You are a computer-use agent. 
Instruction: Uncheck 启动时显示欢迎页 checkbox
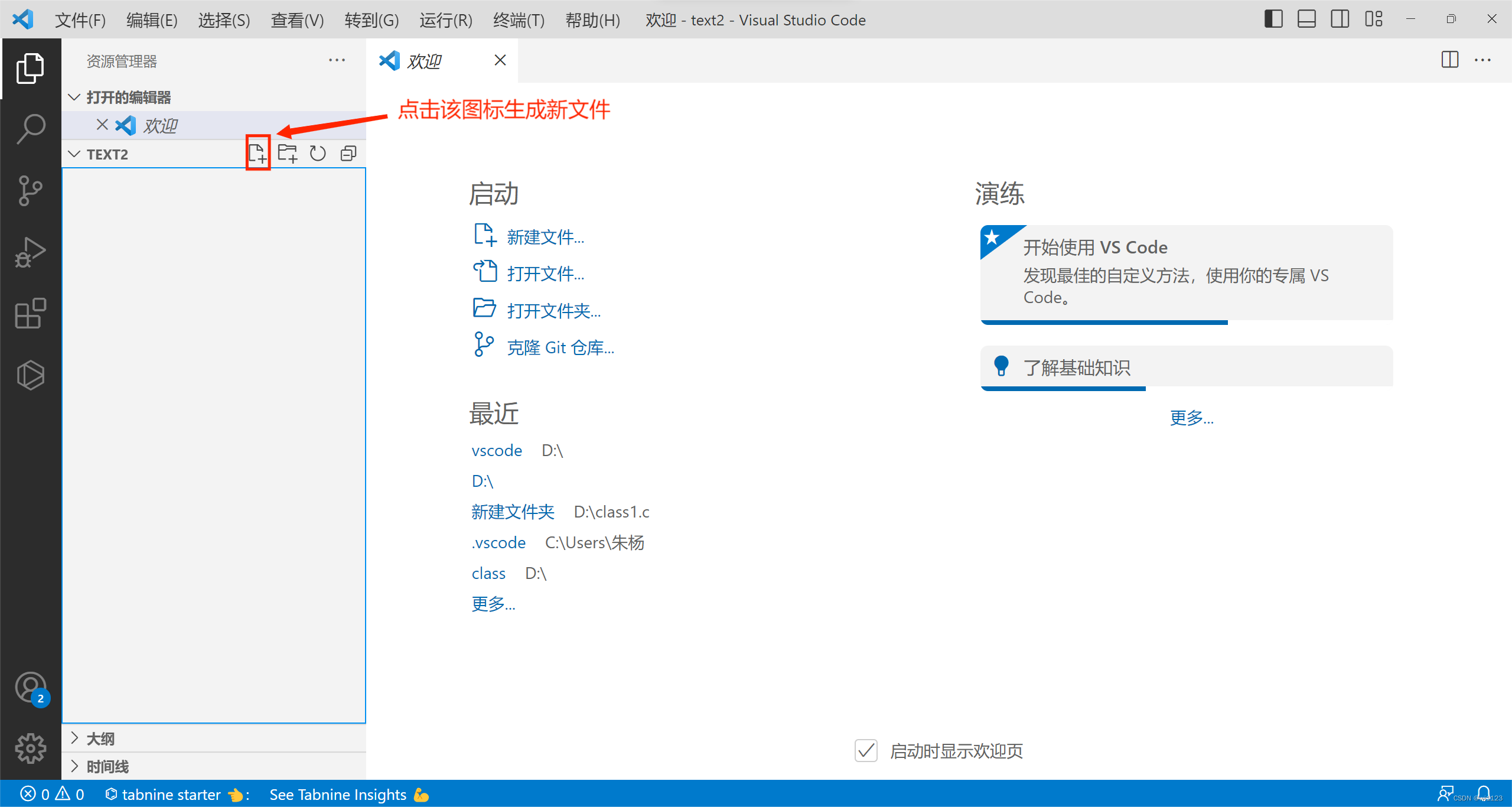[865, 751]
